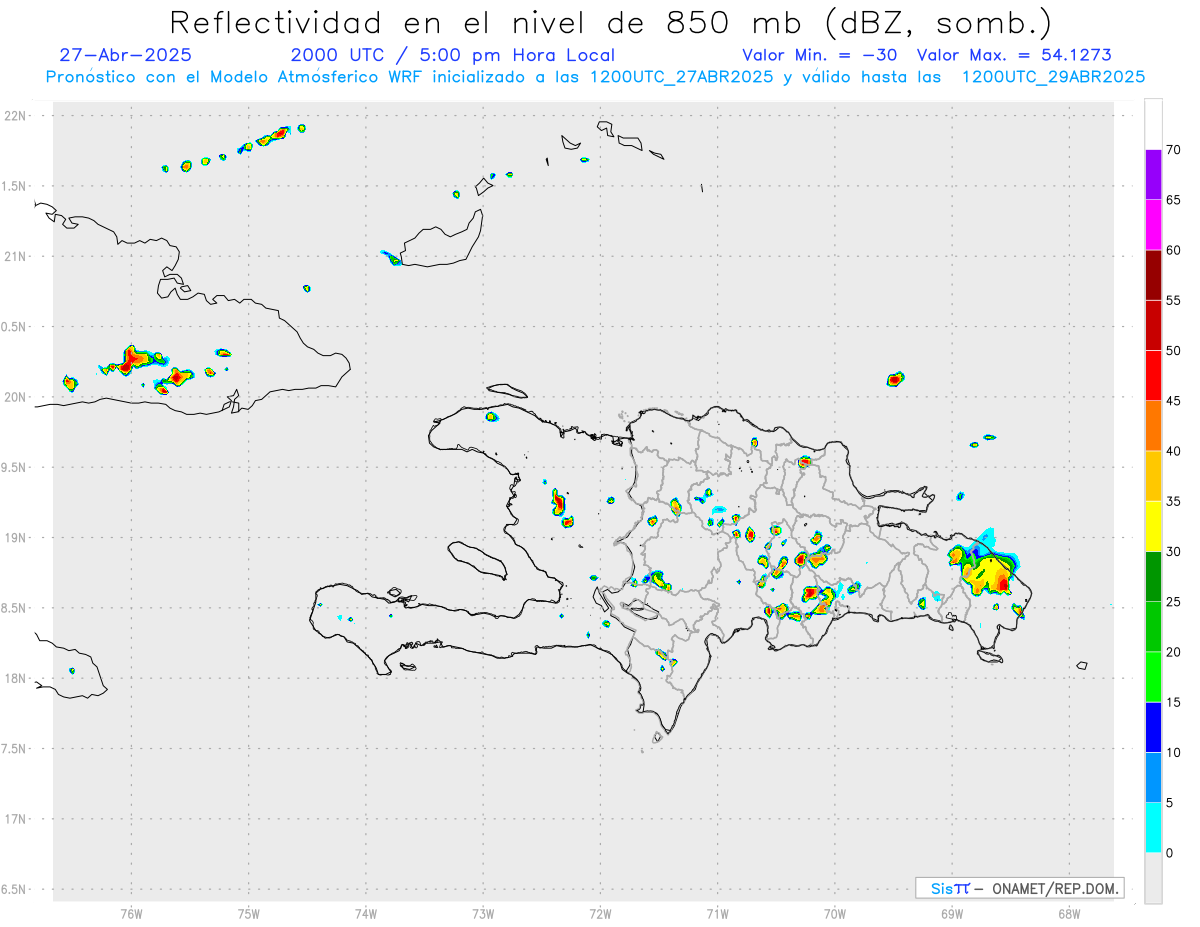1200x927 pixels.
Task: Click the '68W' longitude label
Action: (1069, 913)
